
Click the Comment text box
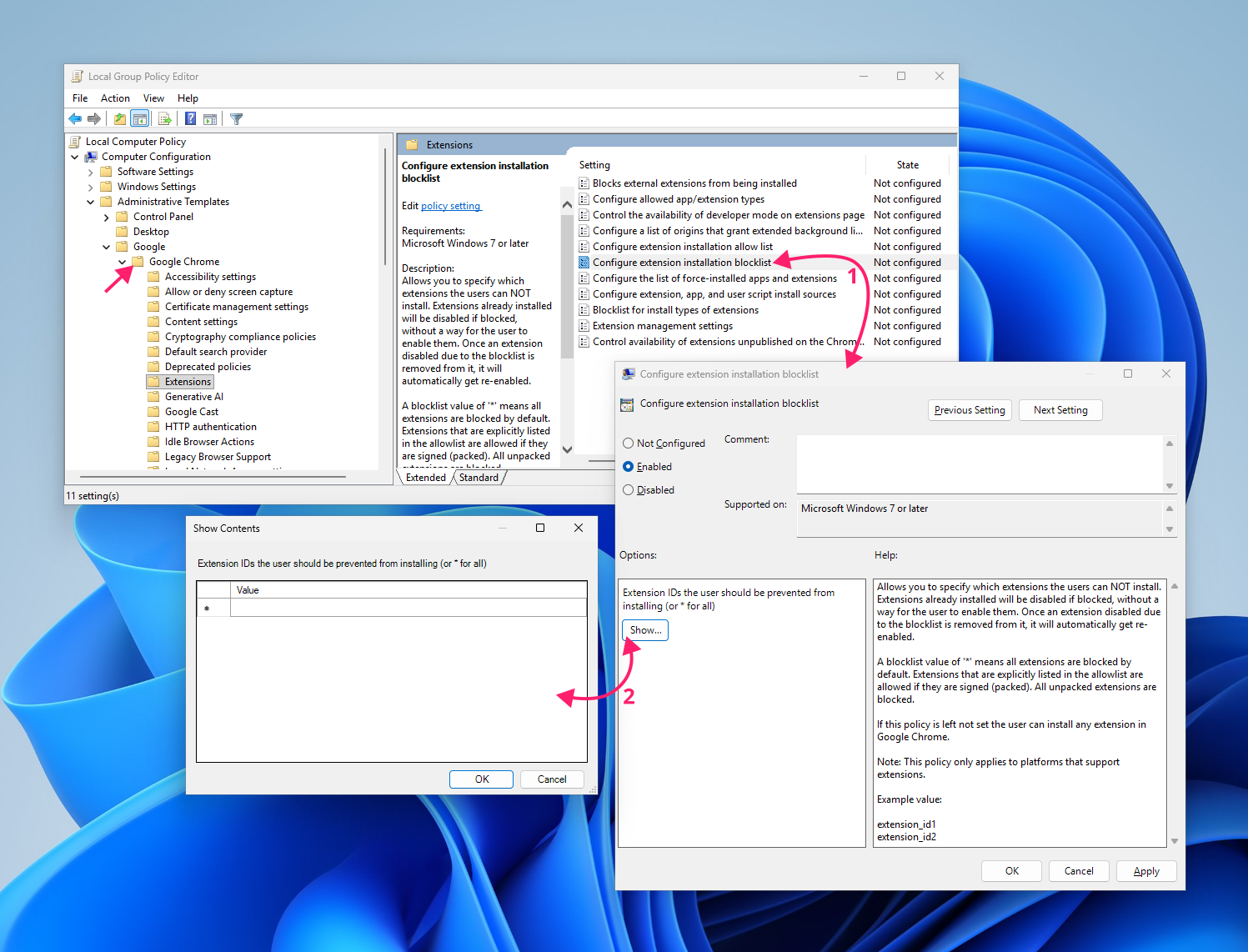point(980,463)
